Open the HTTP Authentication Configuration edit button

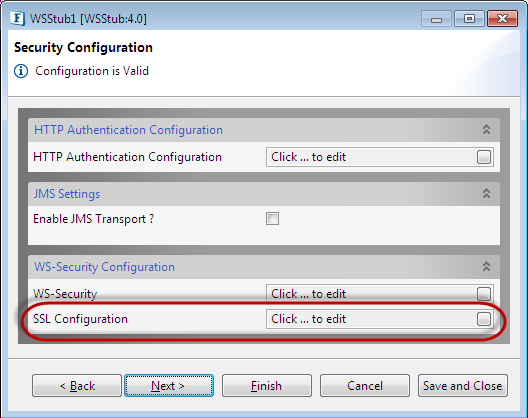click(484, 157)
